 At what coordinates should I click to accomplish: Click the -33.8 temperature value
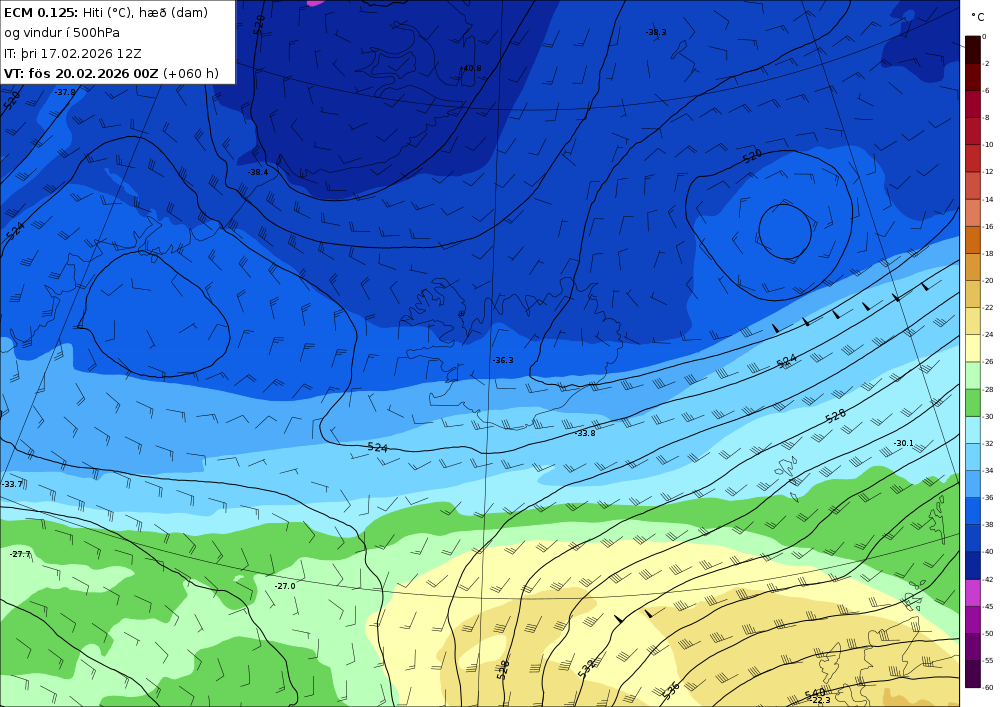tap(585, 433)
